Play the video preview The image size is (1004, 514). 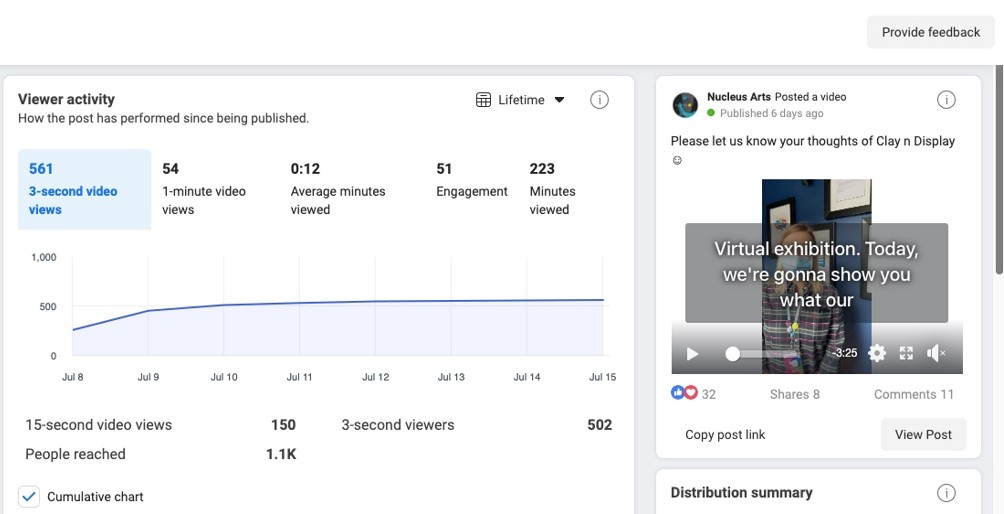click(692, 353)
